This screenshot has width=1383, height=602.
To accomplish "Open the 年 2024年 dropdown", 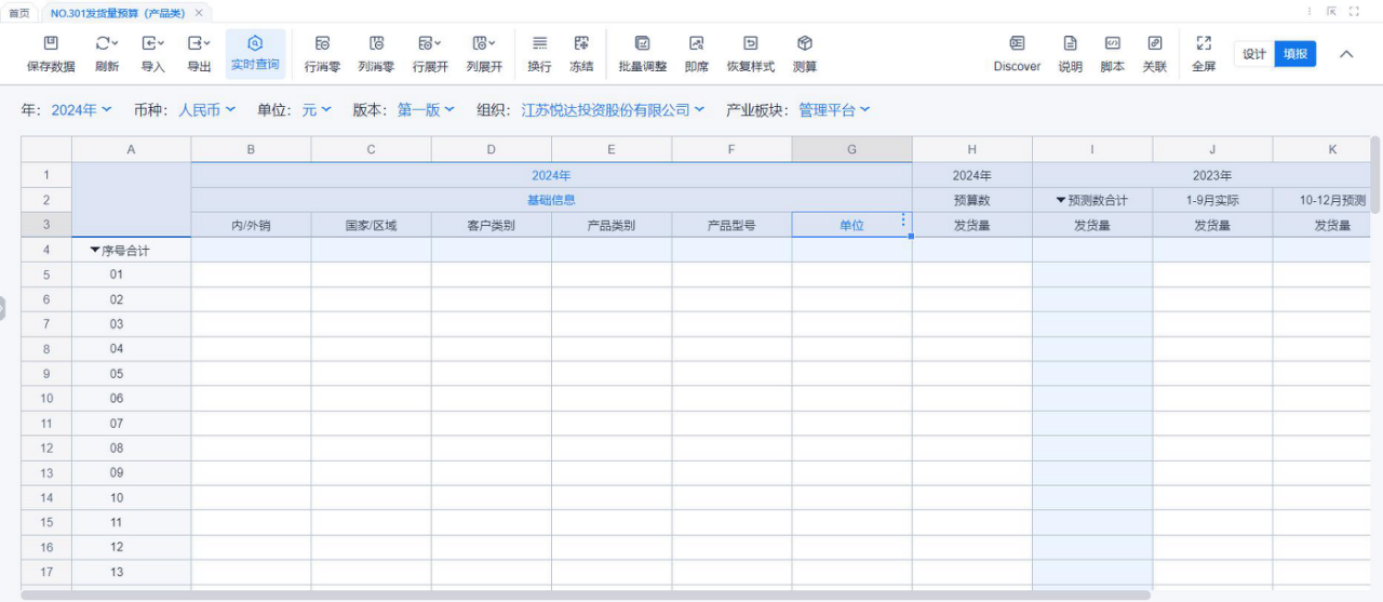I will (x=81, y=110).
